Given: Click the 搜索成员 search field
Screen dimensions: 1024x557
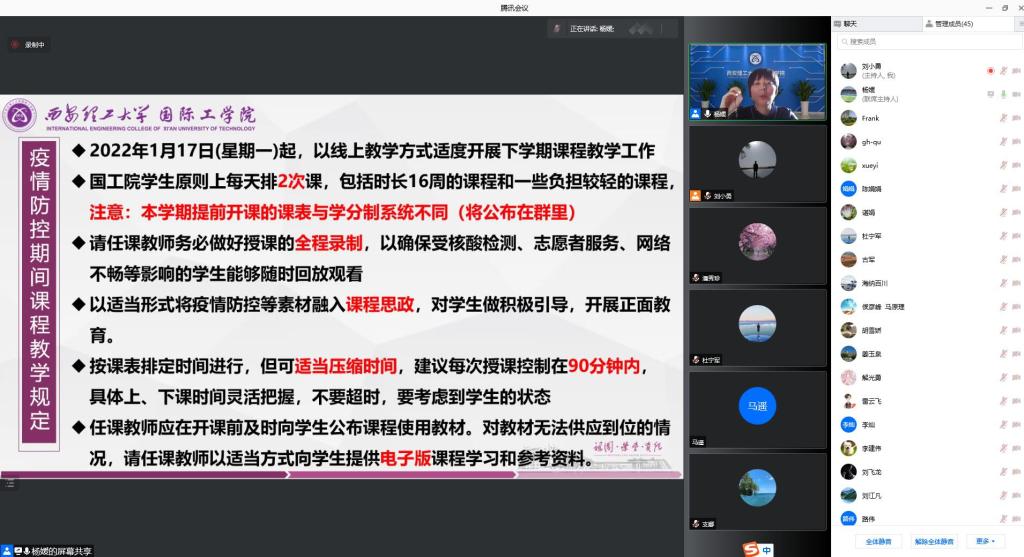Looking at the screenshot, I should point(928,42).
